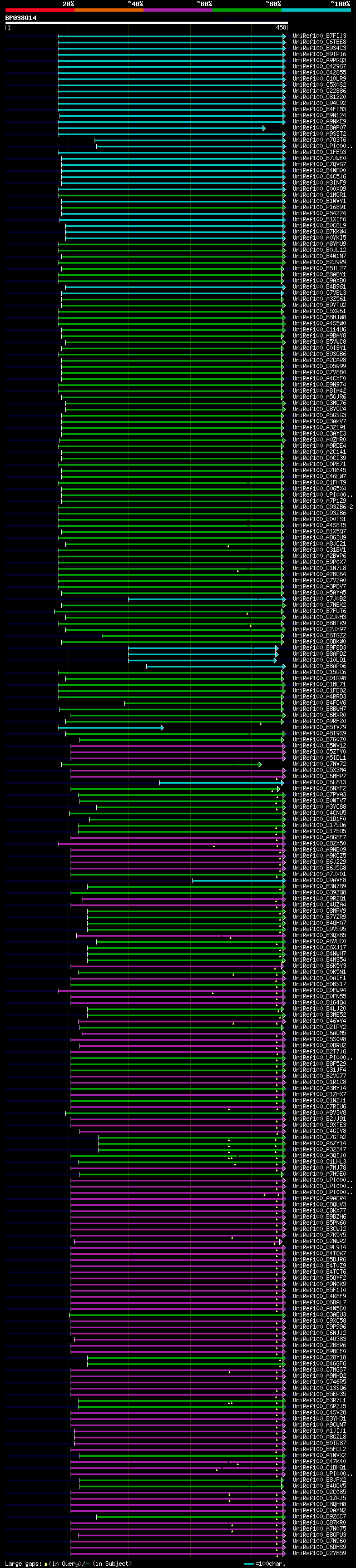The height and width of the screenshot is (1568, 356).
Task: Open hit UniRef100_Q10LR9
Action: pyautogui.click(x=319, y=78)
